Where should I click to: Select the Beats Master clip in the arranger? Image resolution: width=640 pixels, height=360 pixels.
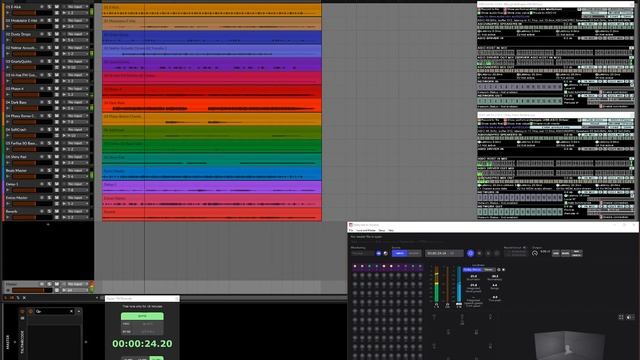(x=212, y=174)
